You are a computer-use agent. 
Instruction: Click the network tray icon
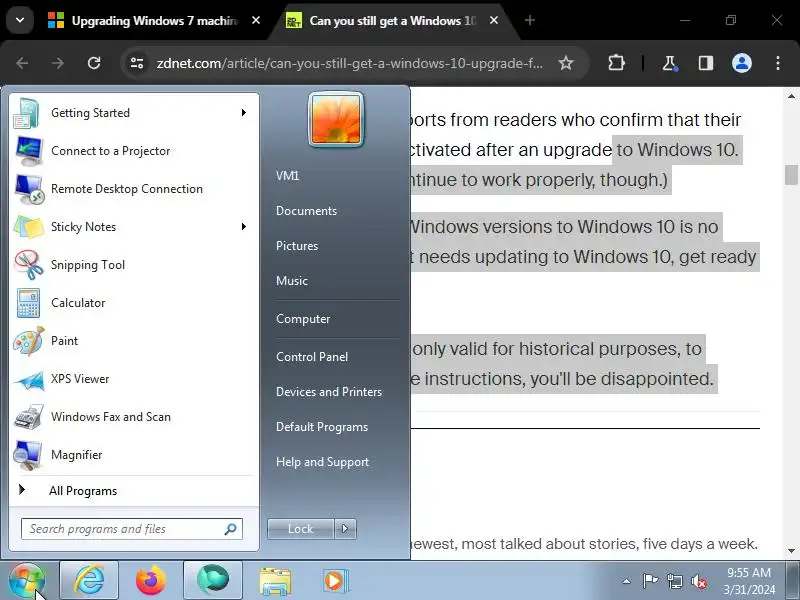tap(674, 581)
